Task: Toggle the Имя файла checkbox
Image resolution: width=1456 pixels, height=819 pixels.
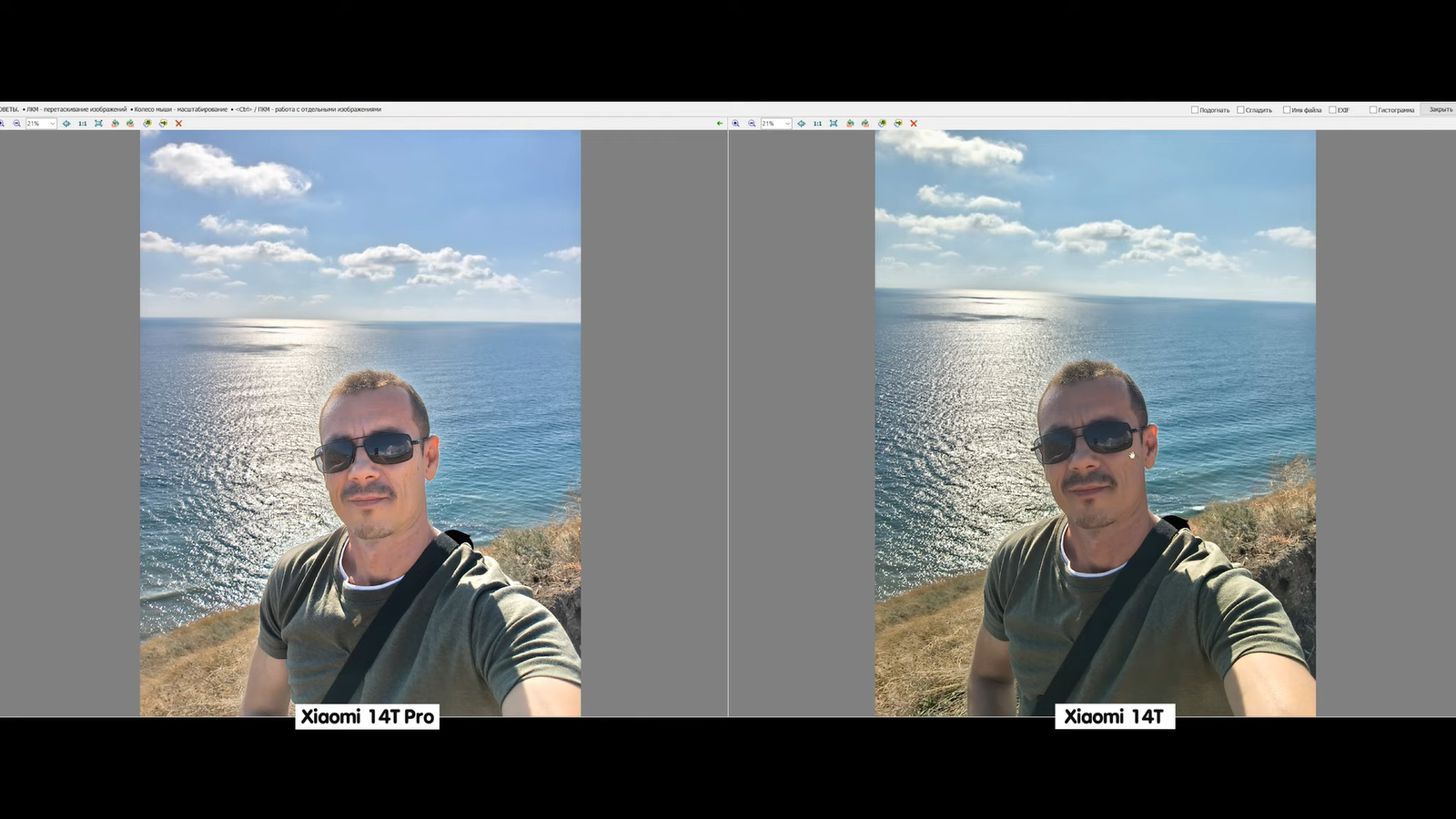Action: coord(1287,110)
